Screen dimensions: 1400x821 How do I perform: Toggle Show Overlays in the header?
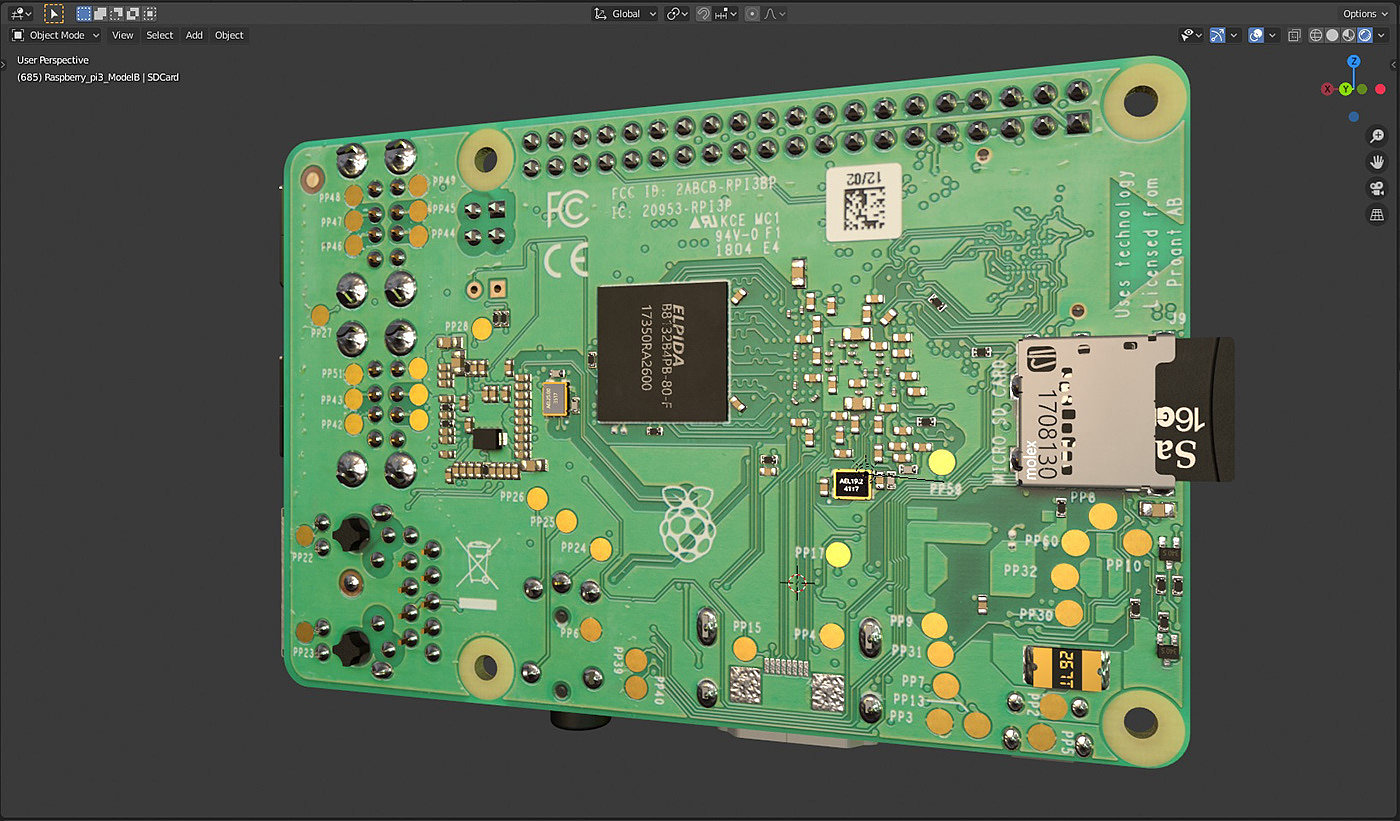click(x=1258, y=35)
